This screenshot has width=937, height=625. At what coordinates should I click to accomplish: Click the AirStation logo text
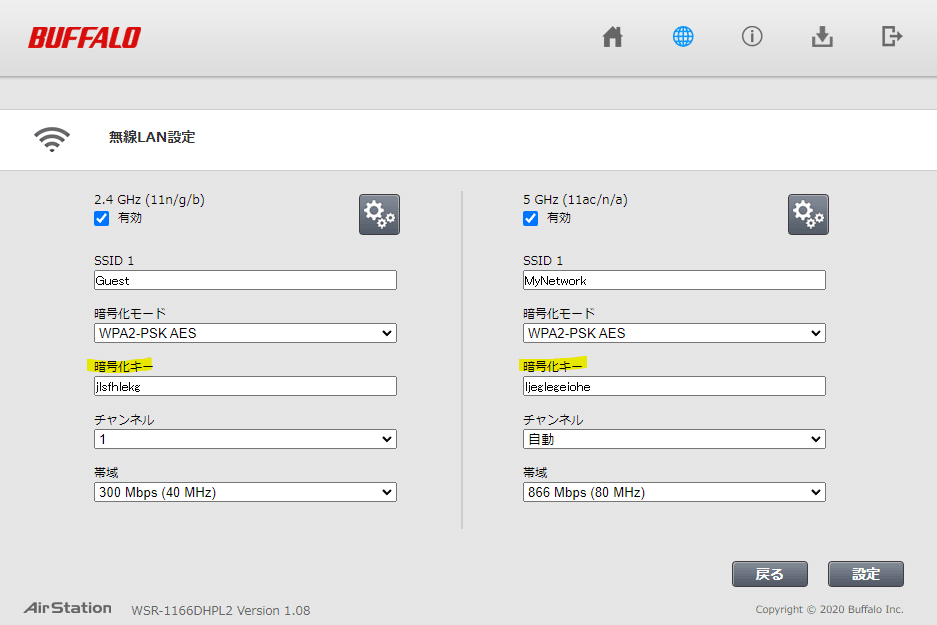[68, 608]
